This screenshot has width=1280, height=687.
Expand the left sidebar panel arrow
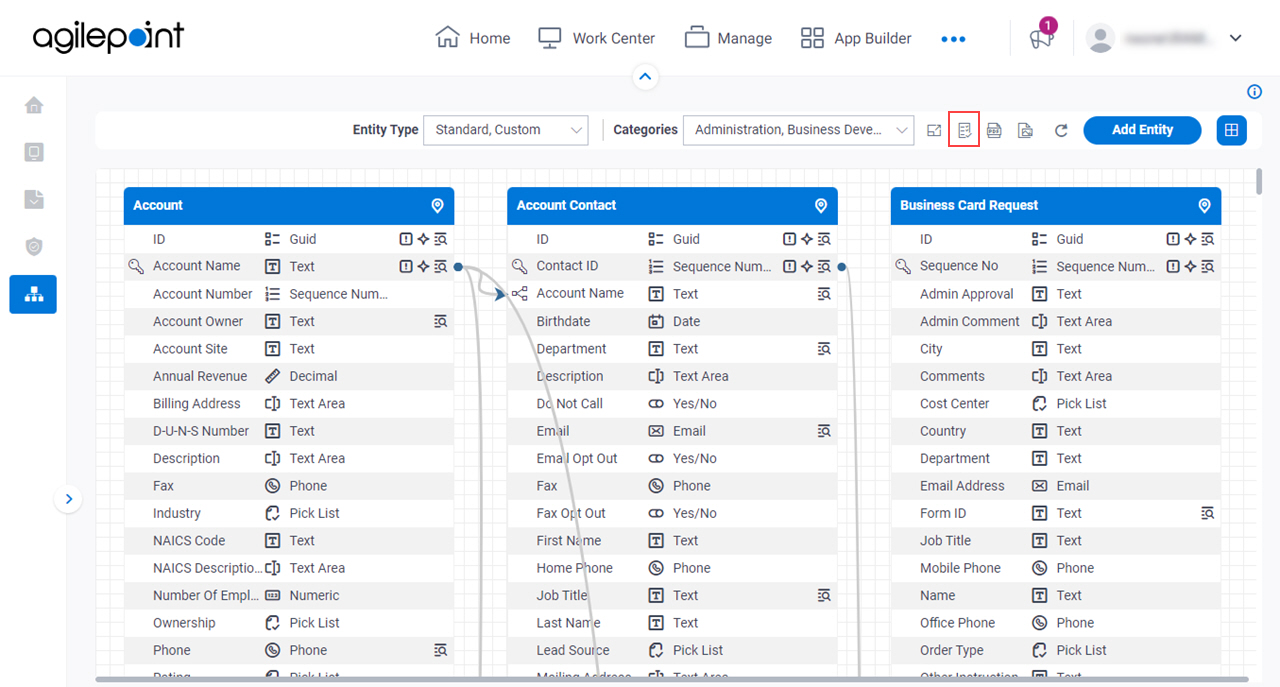[x=68, y=498]
